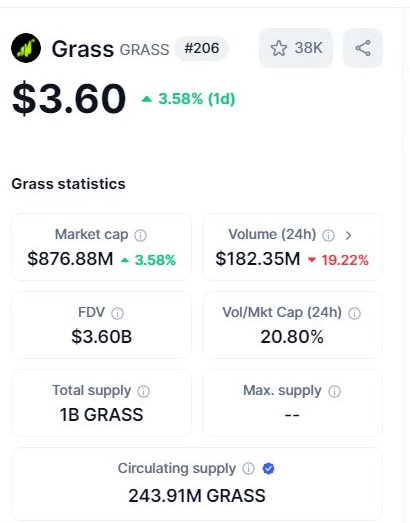Viewport: 410px width, 523px height.
Task: Click Circulating supply info icon
Action: pyautogui.click(x=249, y=469)
